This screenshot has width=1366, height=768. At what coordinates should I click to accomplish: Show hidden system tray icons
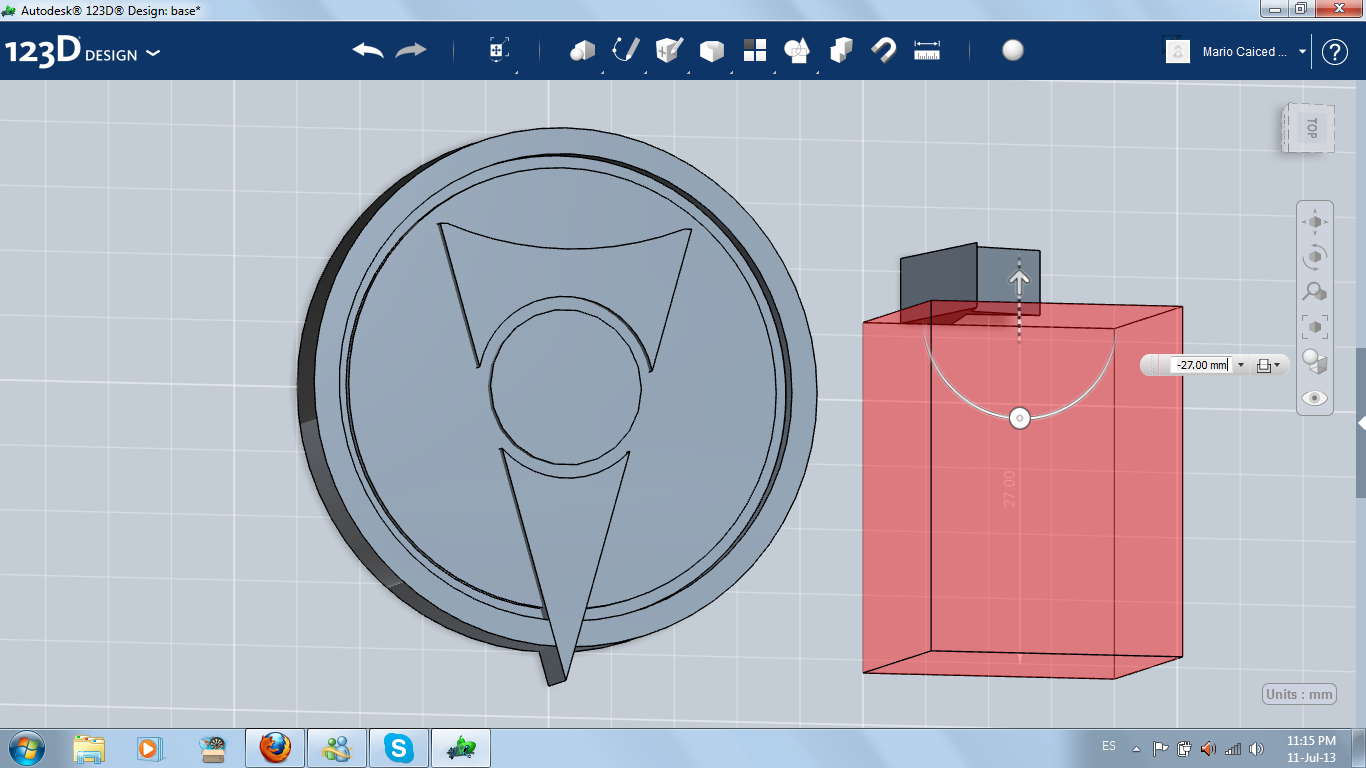(x=1136, y=748)
